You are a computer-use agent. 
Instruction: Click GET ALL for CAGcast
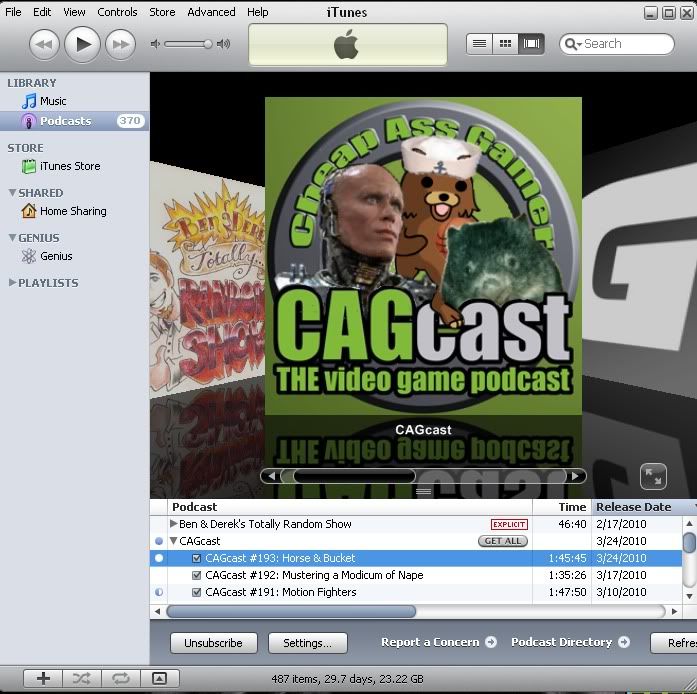503,541
